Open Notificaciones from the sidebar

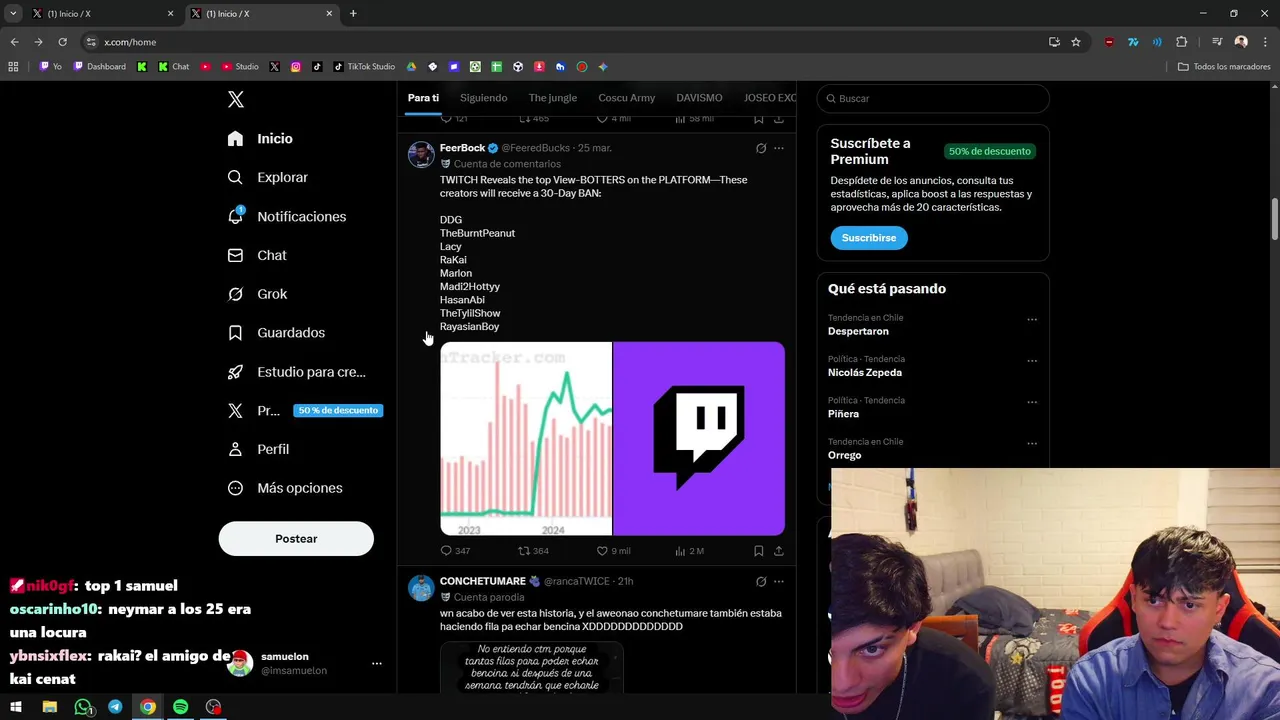pyautogui.click(x=286, y=217)
